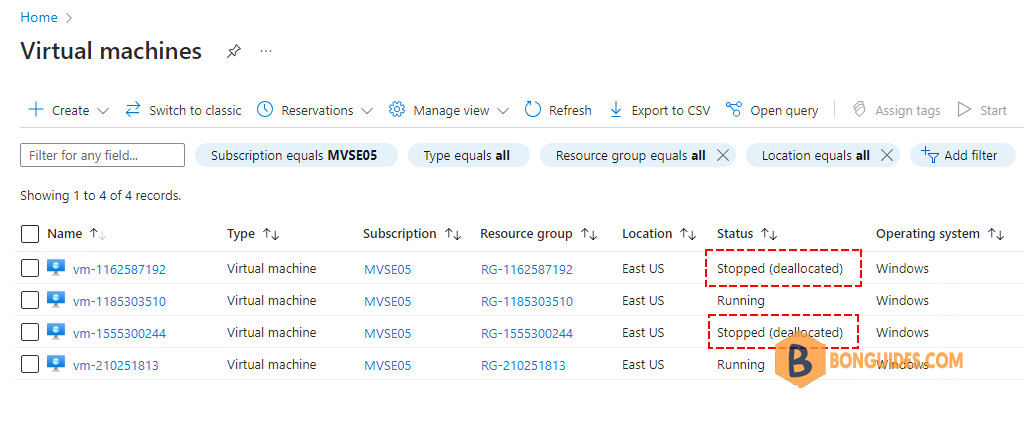Sort by Operating system column arrows

pos(997,234)
